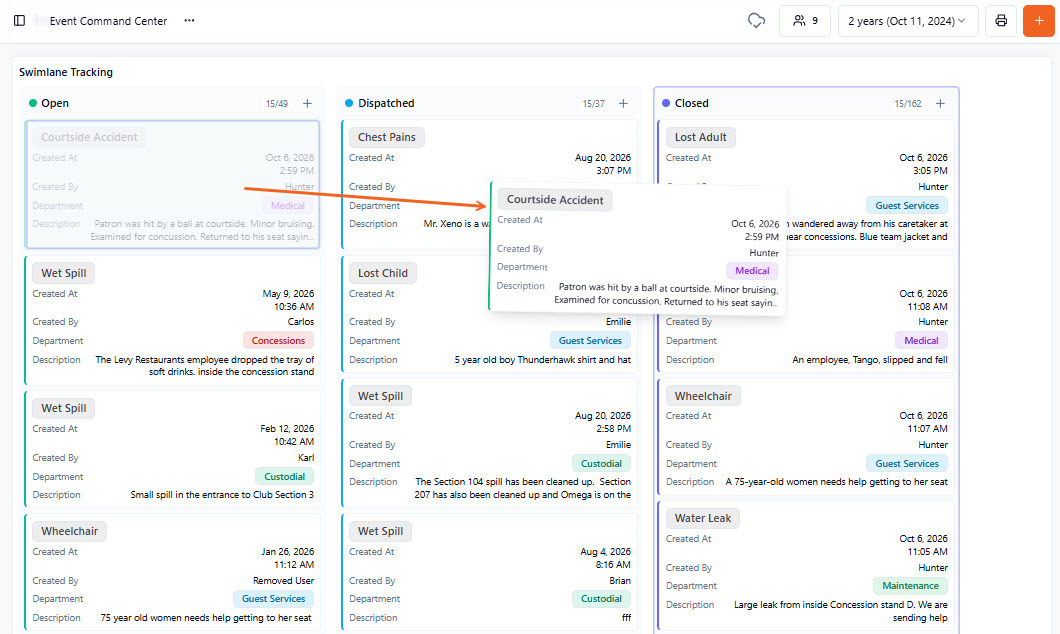This screenshot has width=1060, height=634.
Task: Click the description "Small spill in the entrance to Club Section 3"
Action: coord(222,495)
